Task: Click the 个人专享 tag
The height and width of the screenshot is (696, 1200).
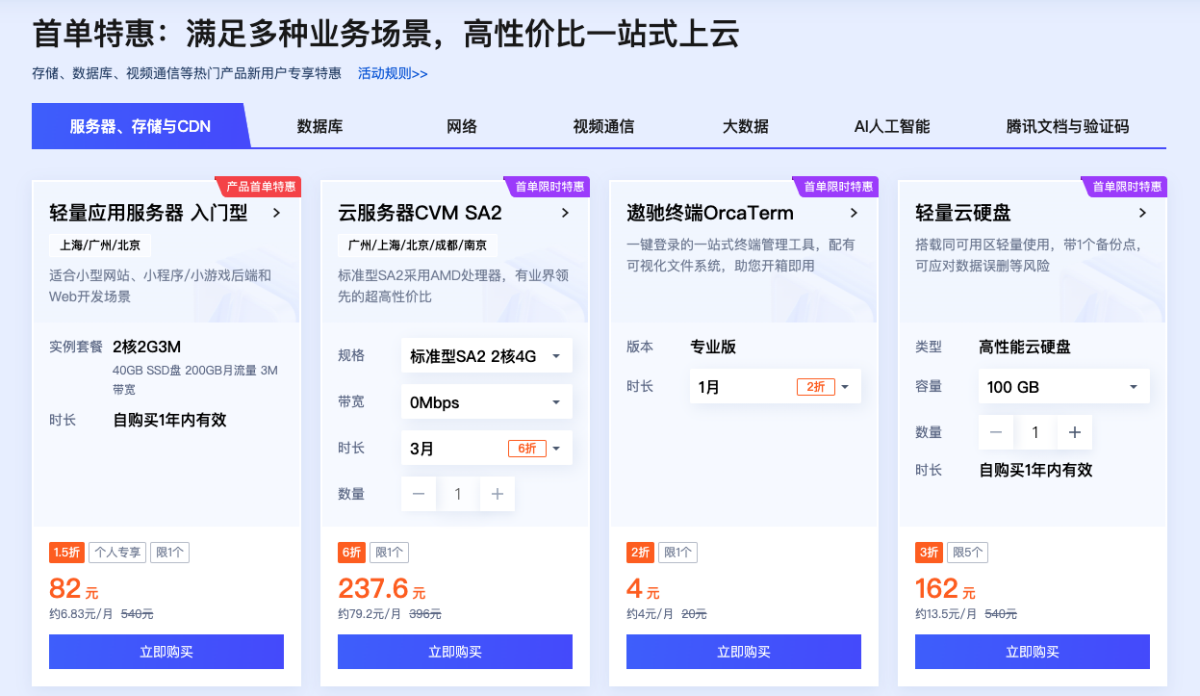Action: tap(117, 552)
